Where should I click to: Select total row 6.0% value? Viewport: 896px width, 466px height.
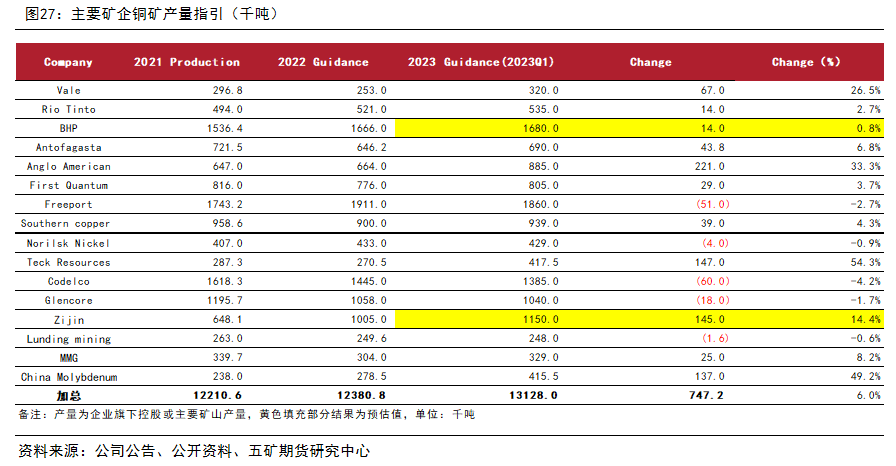869,395
